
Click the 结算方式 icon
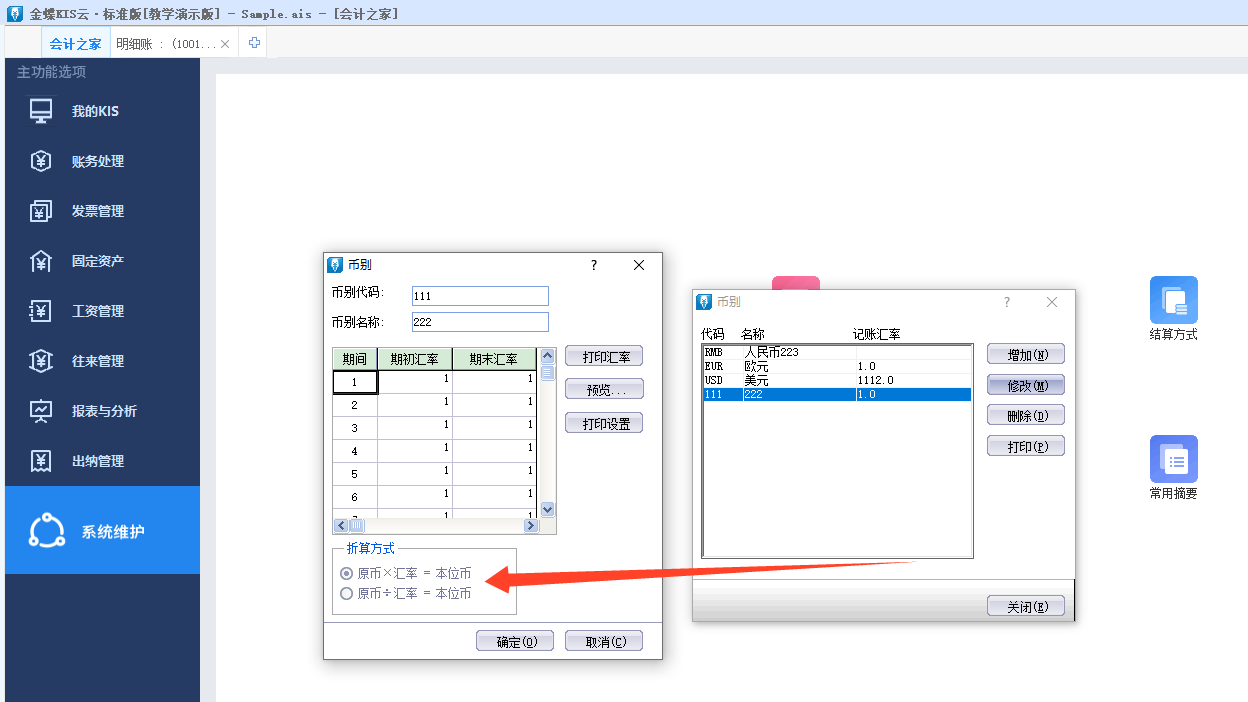tap(1173, 301)
